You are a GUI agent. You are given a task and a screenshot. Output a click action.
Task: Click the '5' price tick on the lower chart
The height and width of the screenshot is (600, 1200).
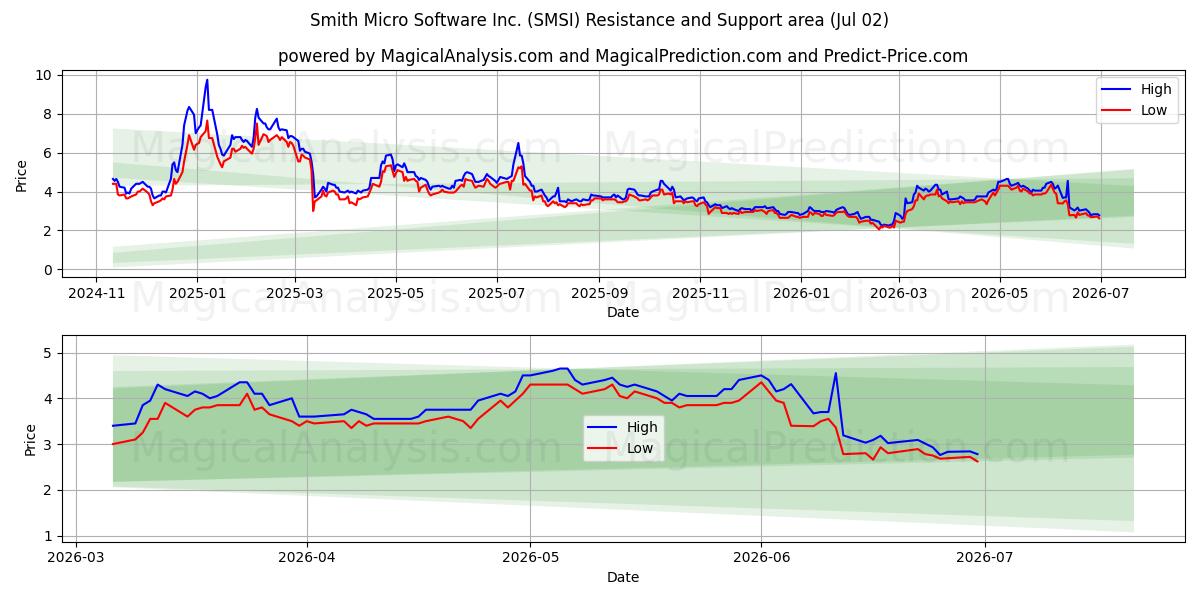(48, 353)
